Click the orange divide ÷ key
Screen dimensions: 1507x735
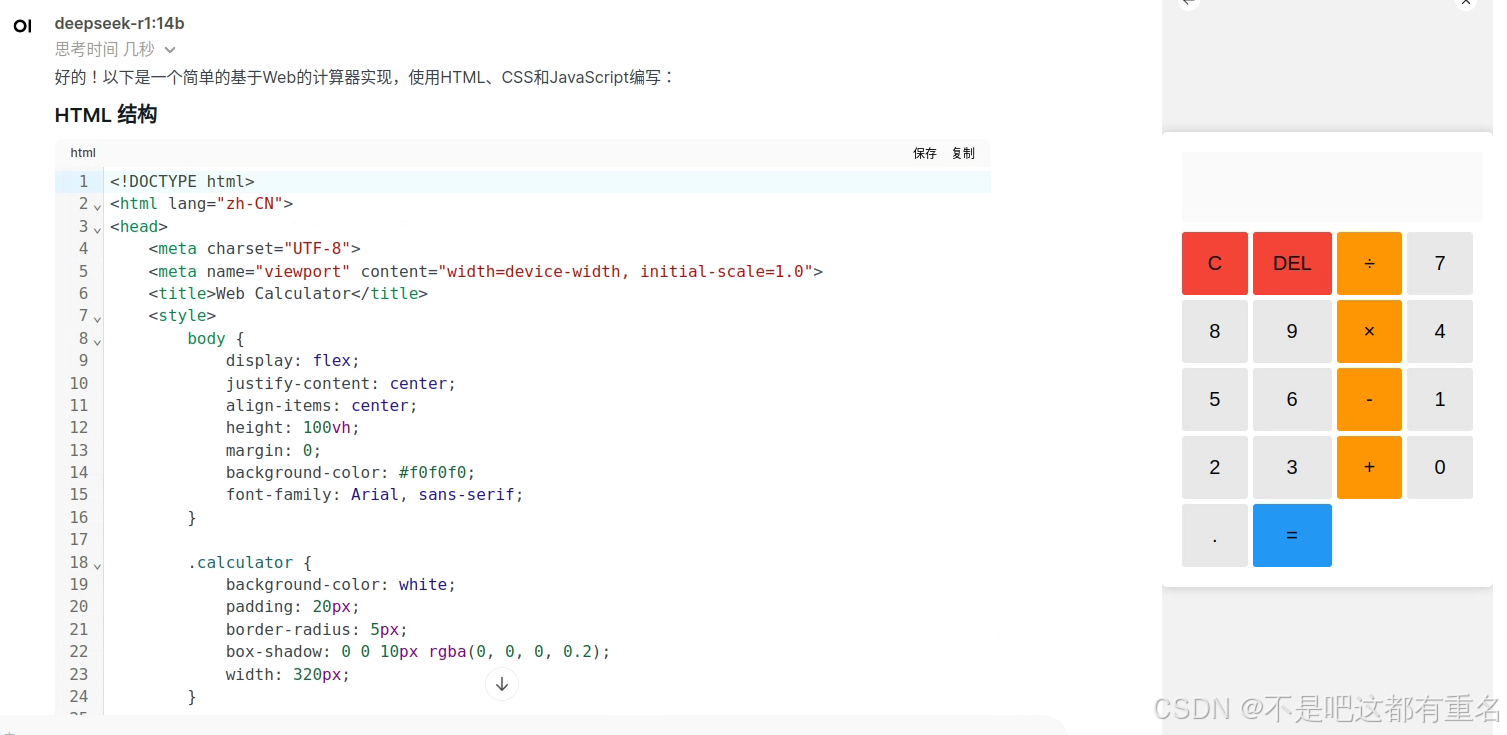pos(1369,263)
